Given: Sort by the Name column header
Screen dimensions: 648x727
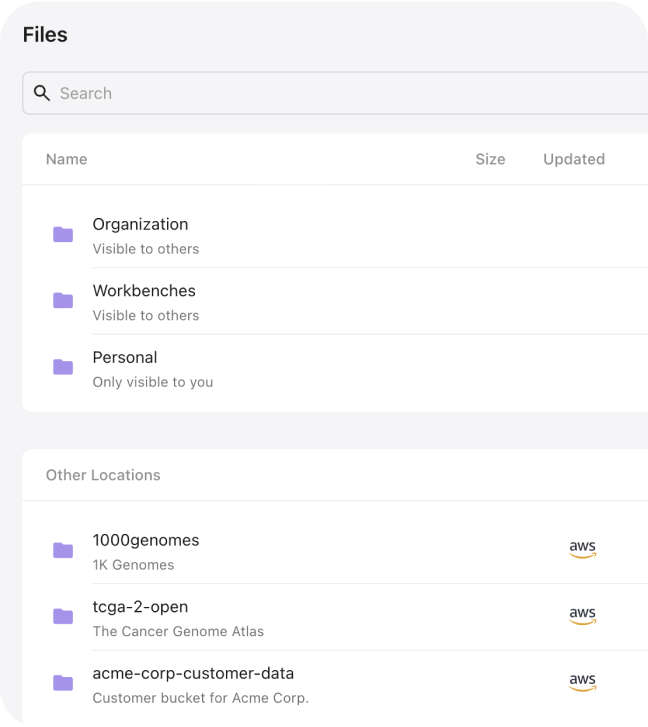Looking at the screenshot, I should 67,159.
